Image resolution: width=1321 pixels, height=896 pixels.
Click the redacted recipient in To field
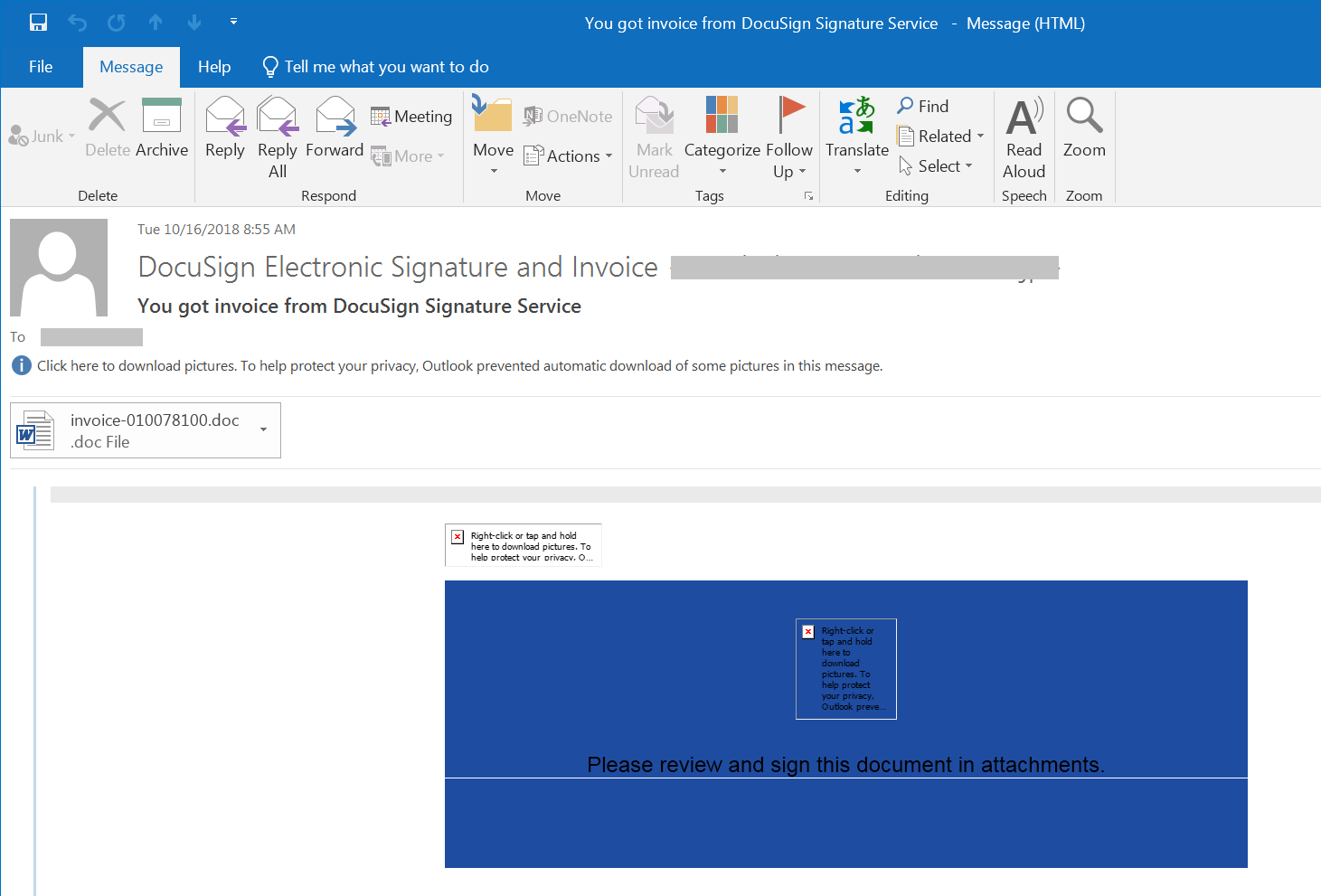(x=91, y=337)
